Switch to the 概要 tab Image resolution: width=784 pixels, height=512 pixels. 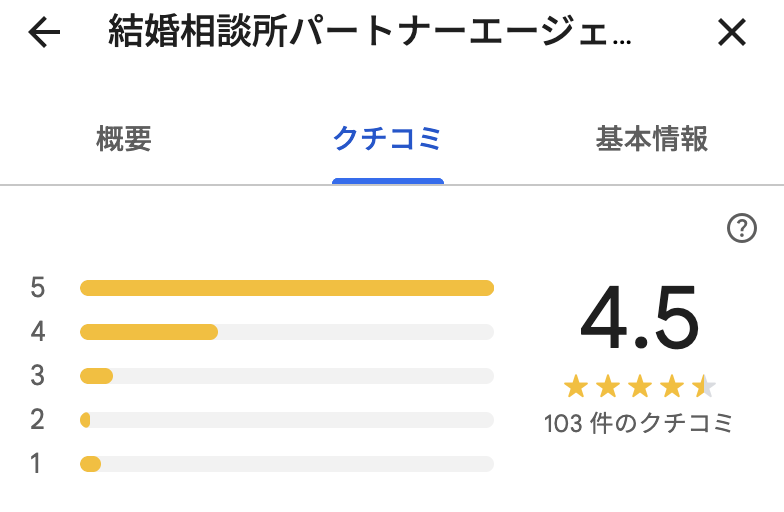click(124, 139)
